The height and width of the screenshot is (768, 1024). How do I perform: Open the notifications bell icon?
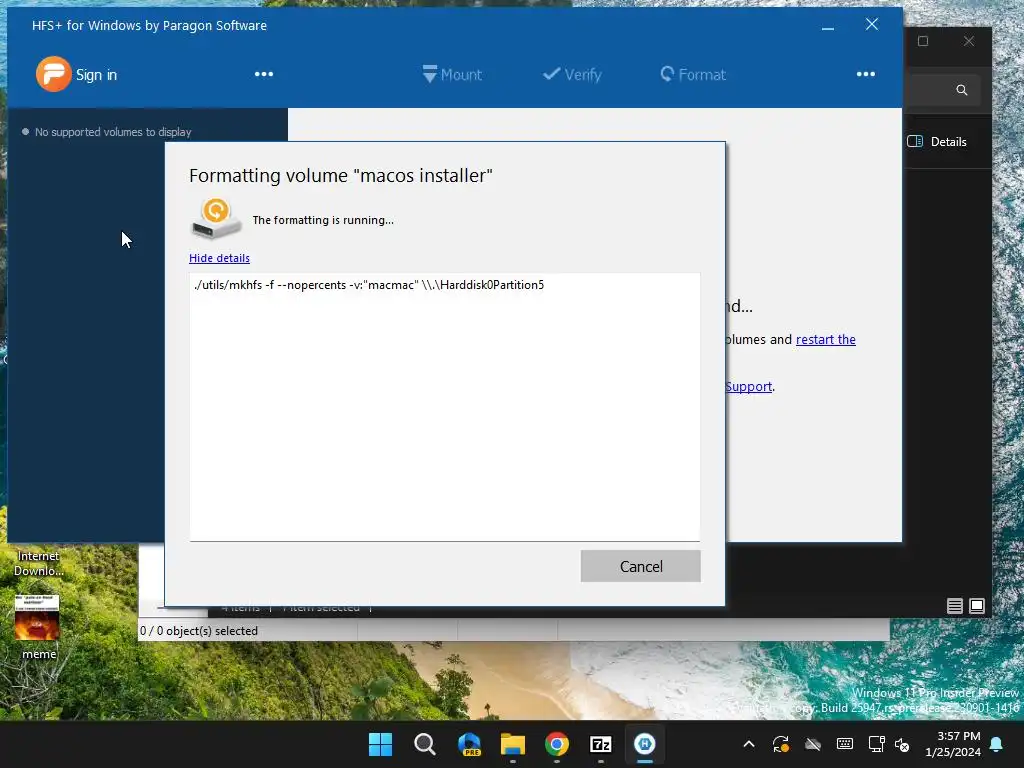tap(997, 744)
